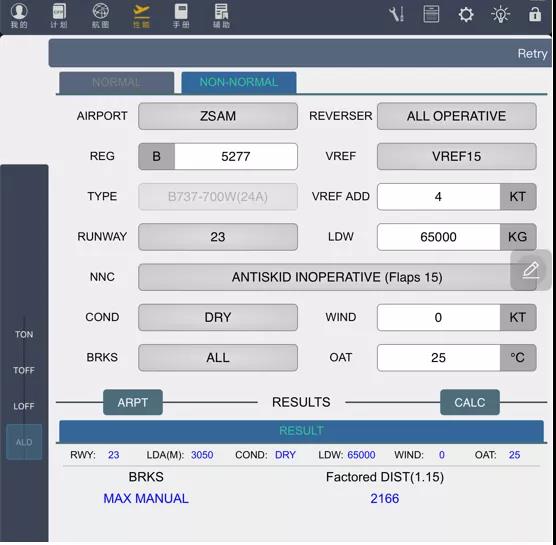556x545 pixels.
Task: Select TOFF in the left sidebar
Action: 24,370
